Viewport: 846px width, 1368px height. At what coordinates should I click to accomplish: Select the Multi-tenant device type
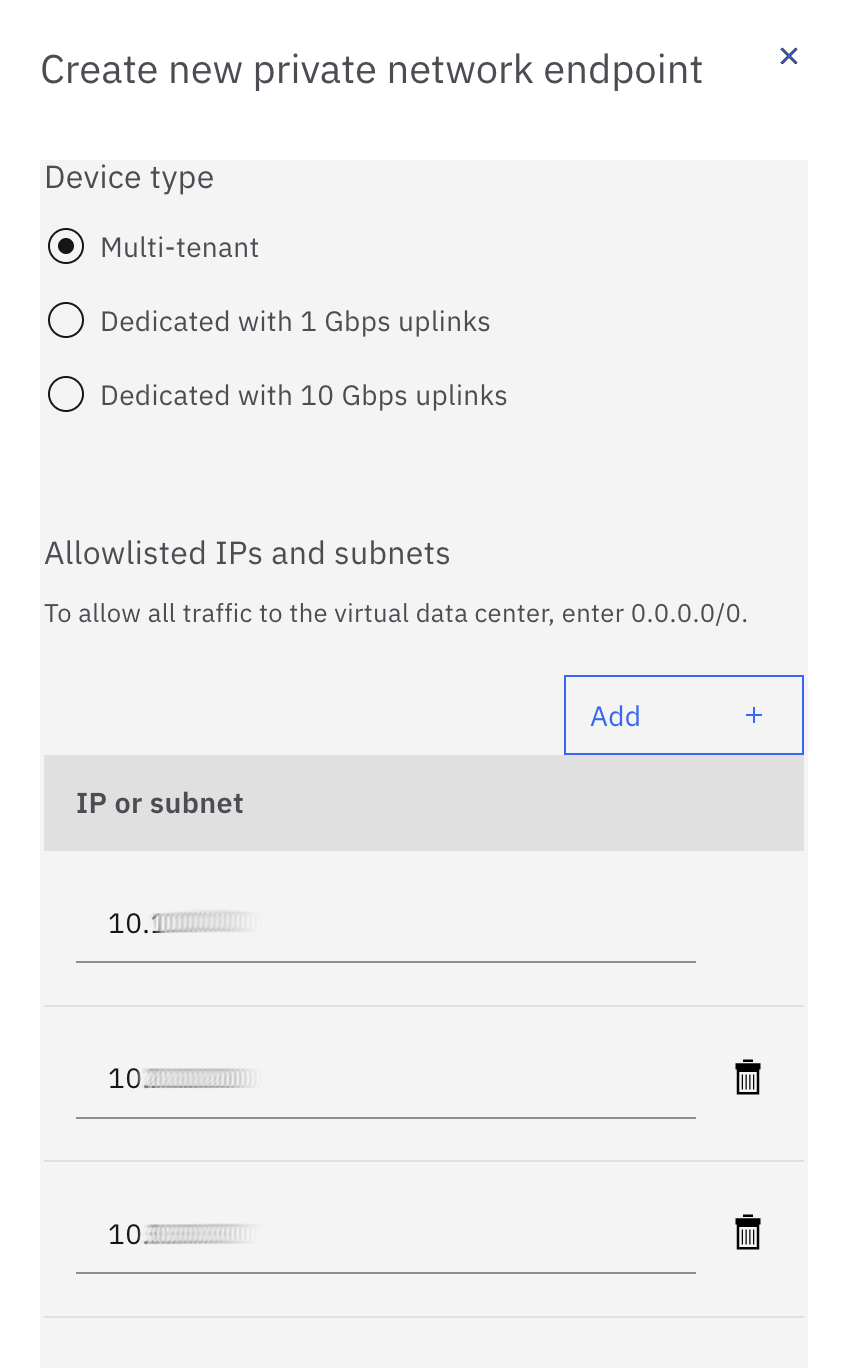66,247
